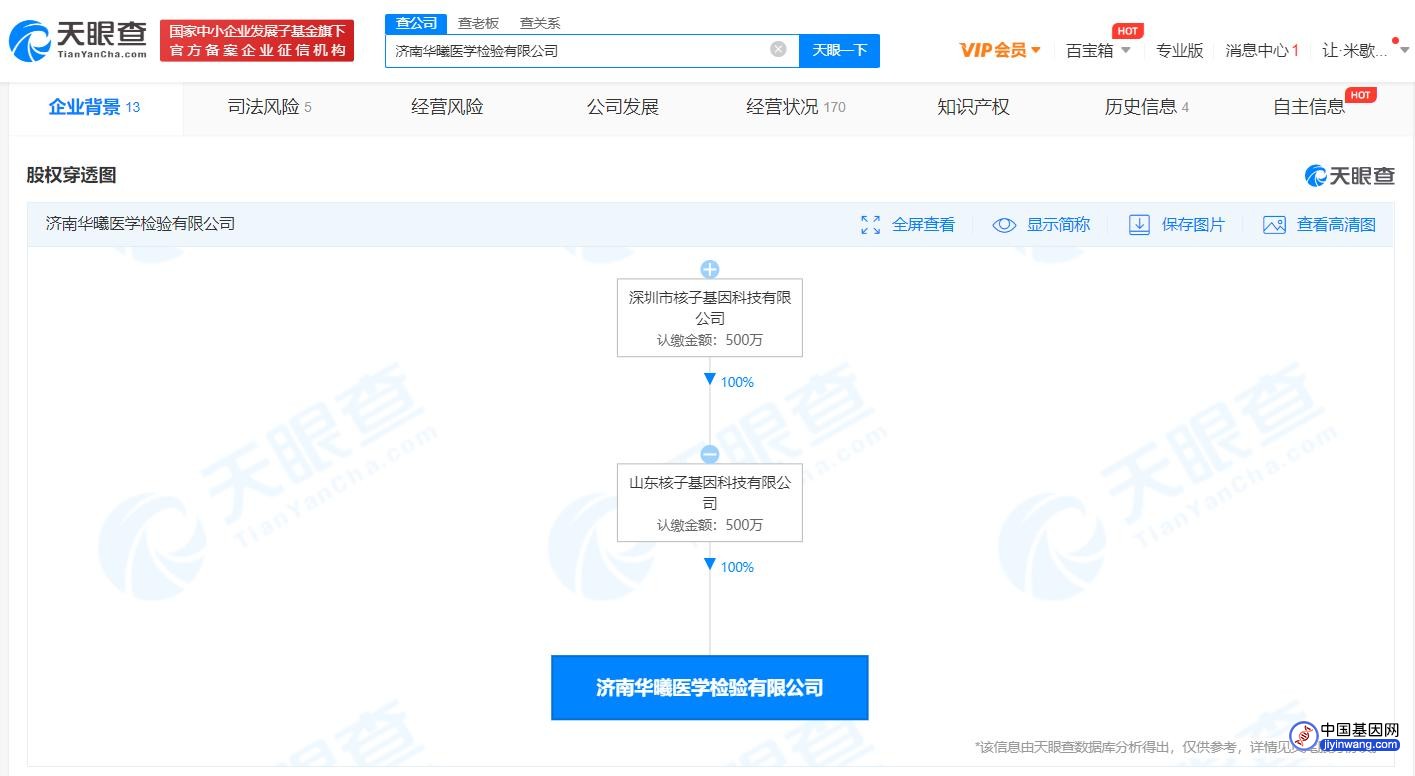This screenshot has width=1415, height=776.
Task: Click the 保存图片 download icon
Action: pos(1139,225)
